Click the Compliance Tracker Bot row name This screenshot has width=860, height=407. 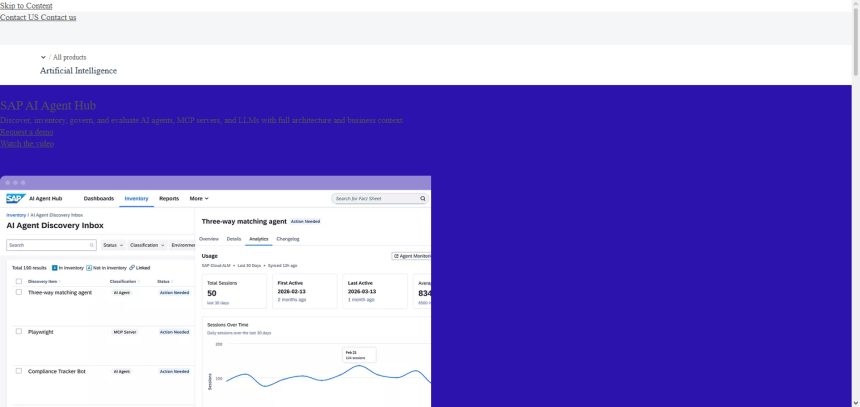point(56,371)
